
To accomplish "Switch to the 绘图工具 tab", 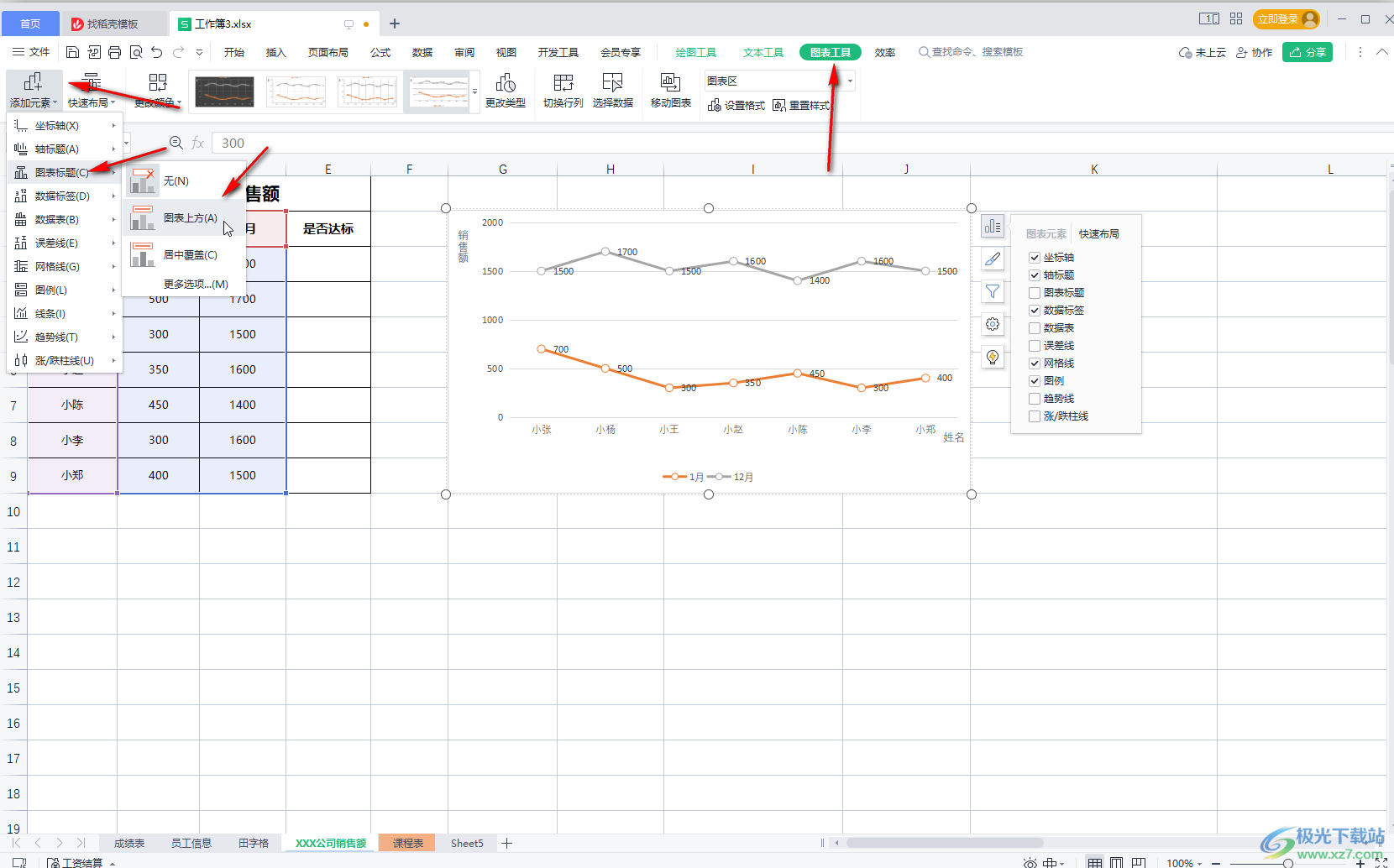I will pos(696,52).
